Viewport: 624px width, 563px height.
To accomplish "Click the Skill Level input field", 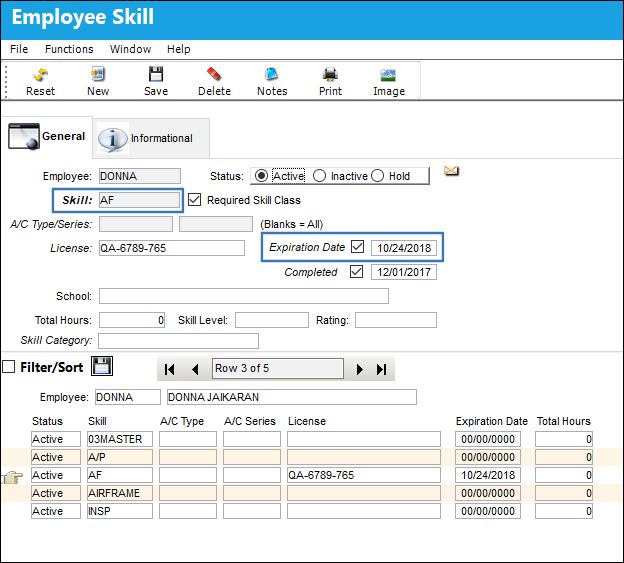I will [x=272, y=320].
